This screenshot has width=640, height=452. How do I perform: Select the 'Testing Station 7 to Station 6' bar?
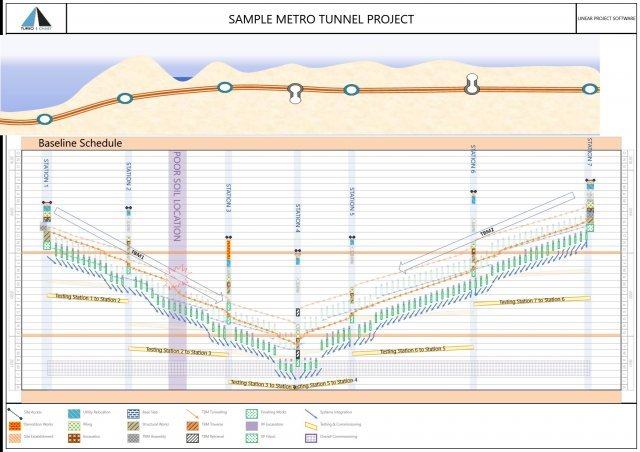pos(532,301)
